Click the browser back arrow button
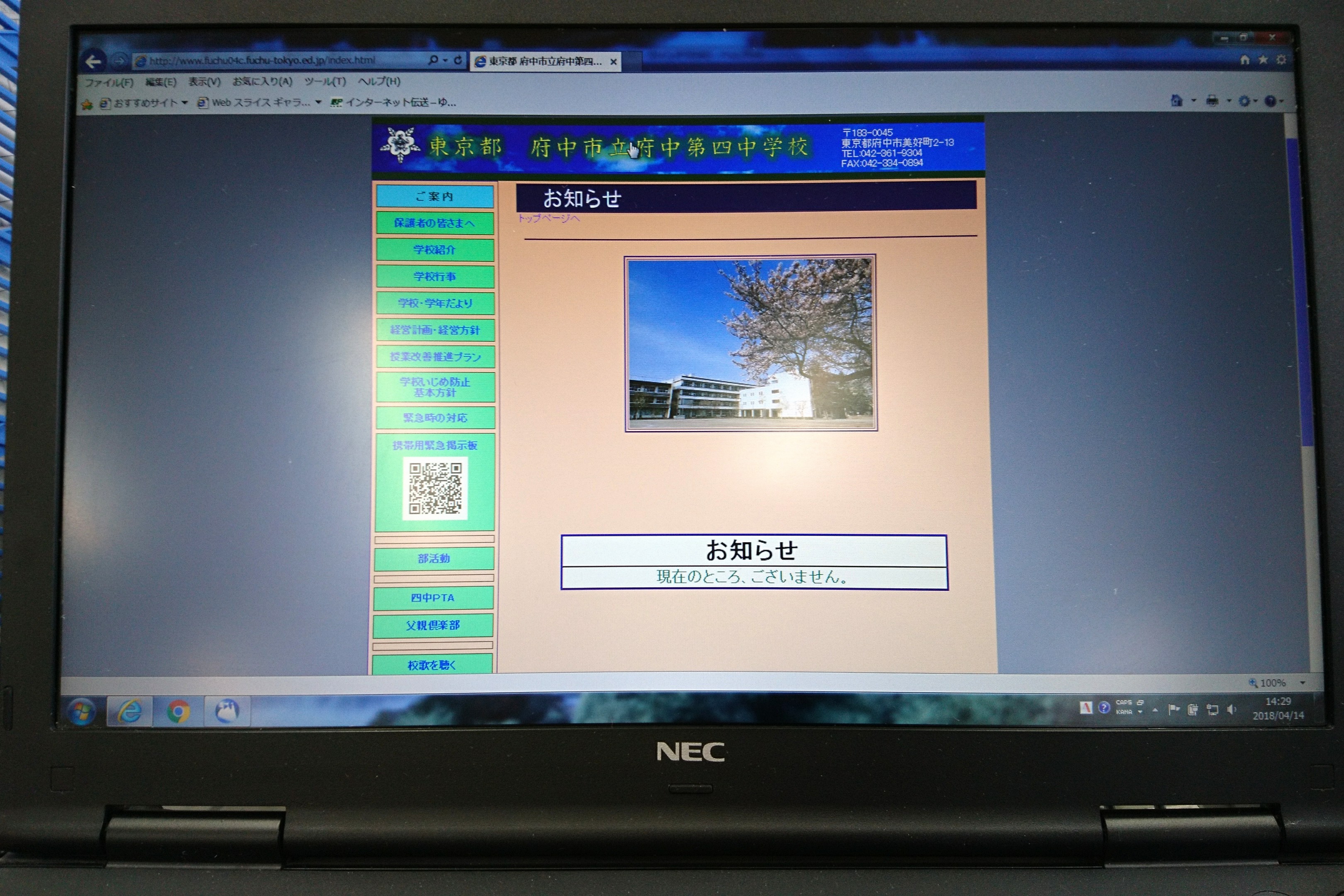The image size is (1344, 896). point(93,61)
